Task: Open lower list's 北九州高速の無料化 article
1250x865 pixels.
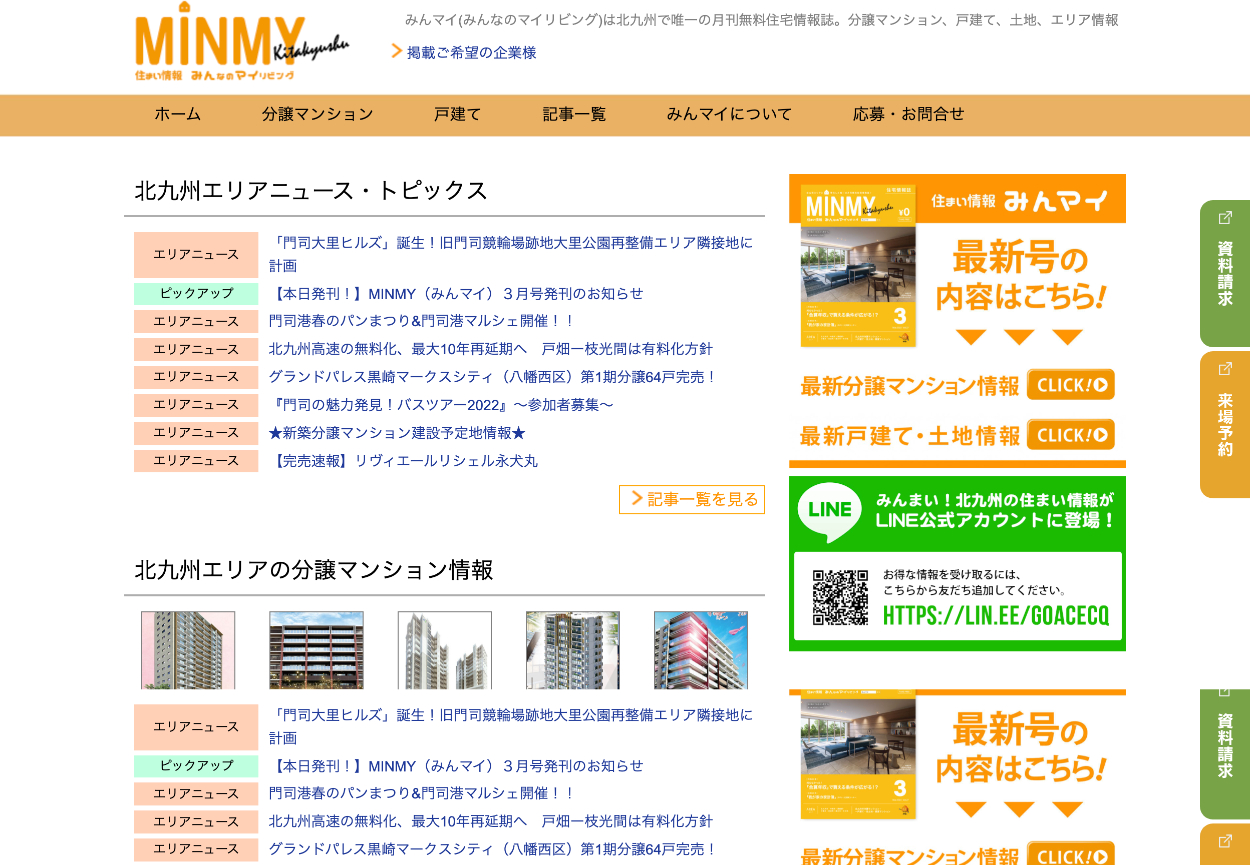Action: pyautogui.click(x=491, y=821)
